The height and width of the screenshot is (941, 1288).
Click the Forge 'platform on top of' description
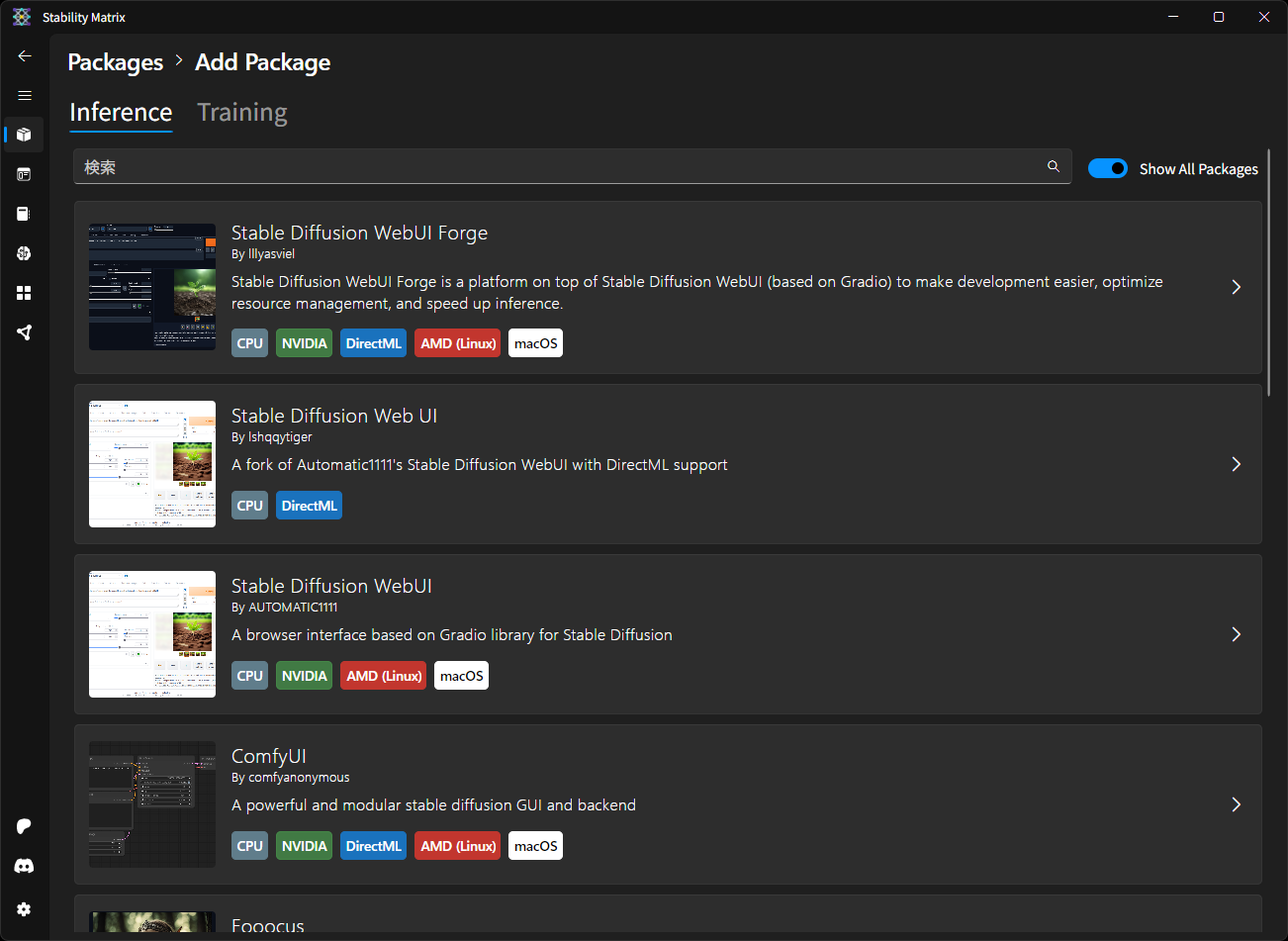(x=697, y=293)
